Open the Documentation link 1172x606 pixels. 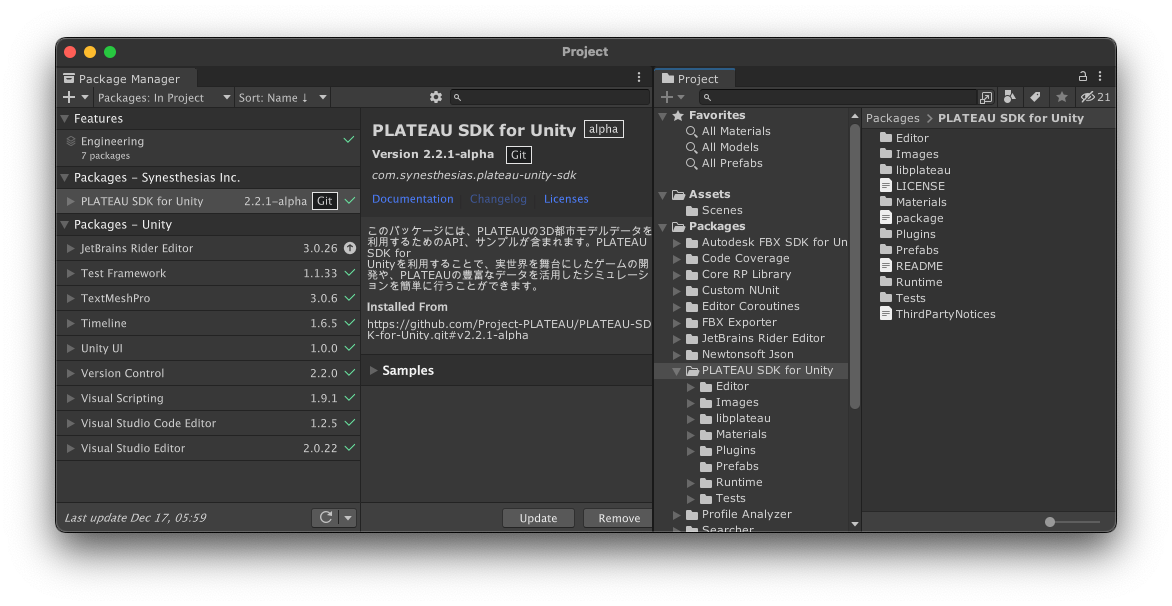[x=413, y=199]
